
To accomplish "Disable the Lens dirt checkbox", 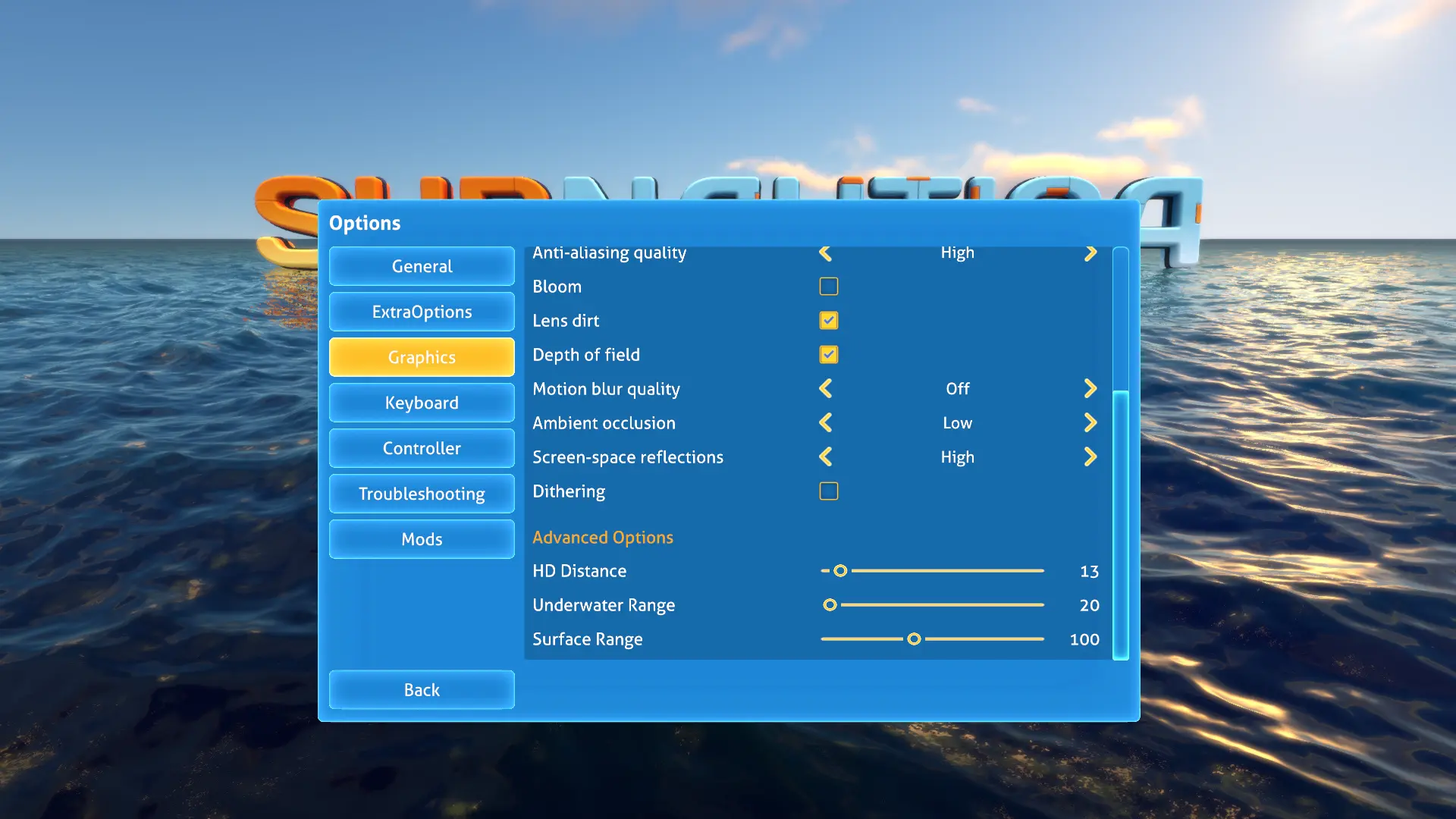I will [x=828, y=320].
